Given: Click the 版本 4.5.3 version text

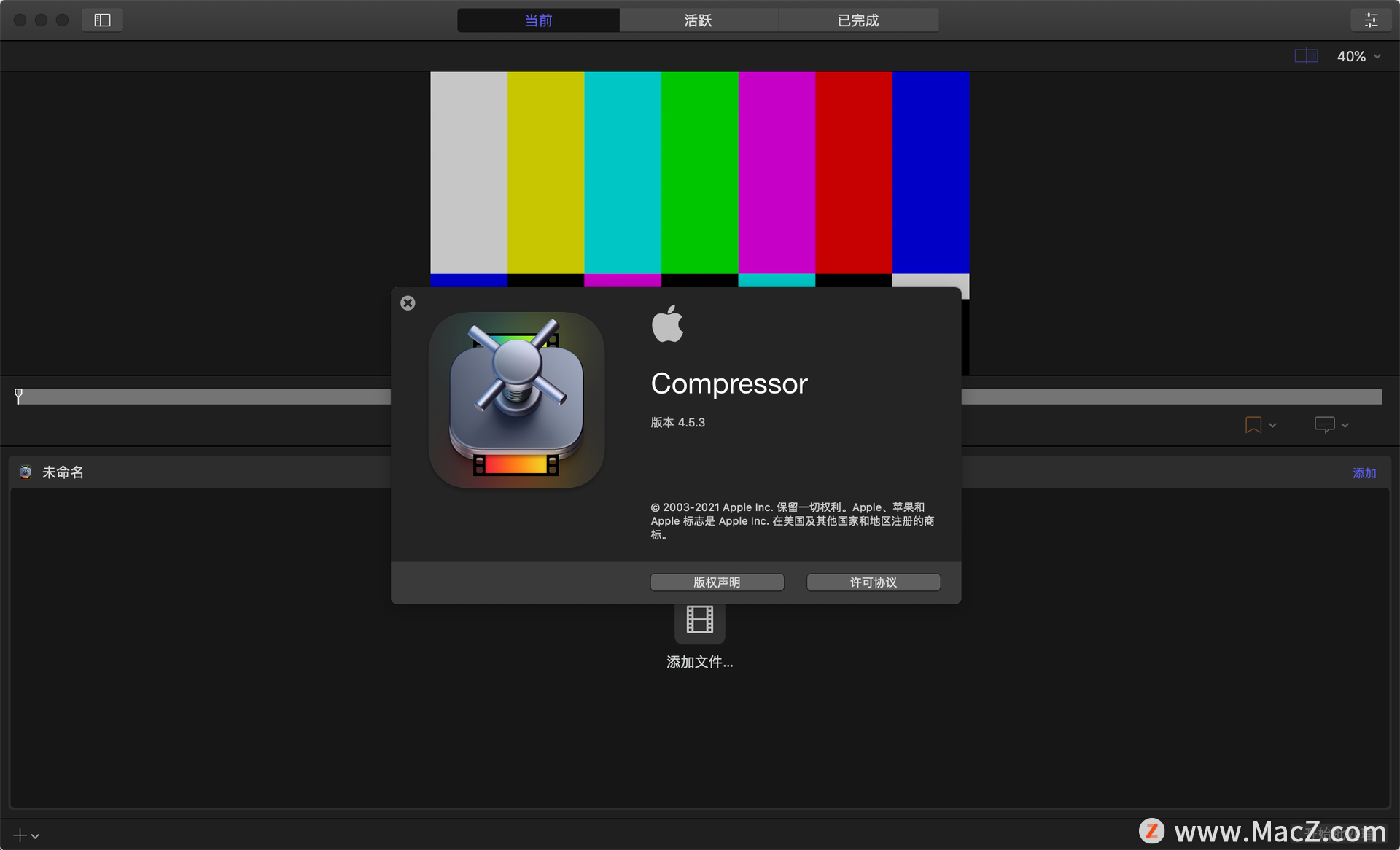Looking at the screenshot, I should click(x=677, y=422).
